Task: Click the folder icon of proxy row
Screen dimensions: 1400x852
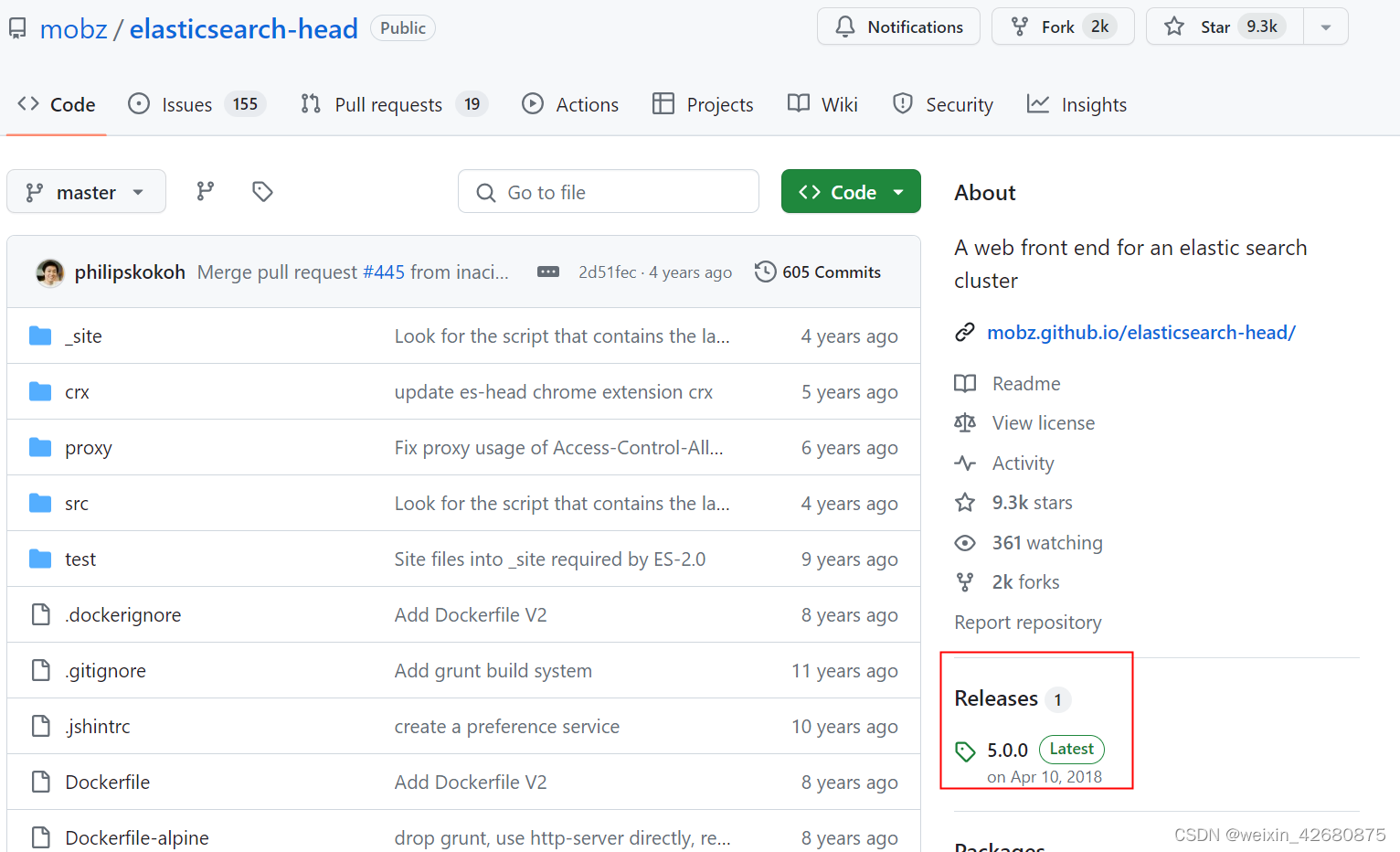Action: coord(40,448)
